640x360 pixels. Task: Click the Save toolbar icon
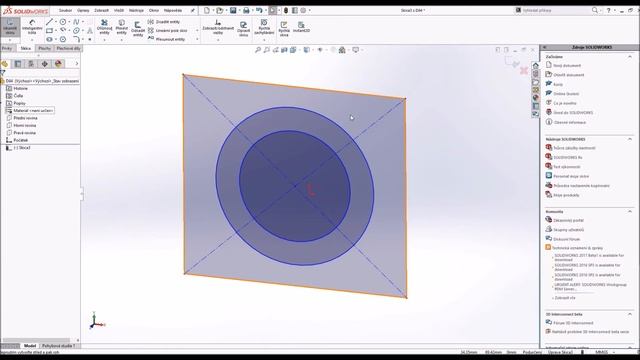(233, 10)
